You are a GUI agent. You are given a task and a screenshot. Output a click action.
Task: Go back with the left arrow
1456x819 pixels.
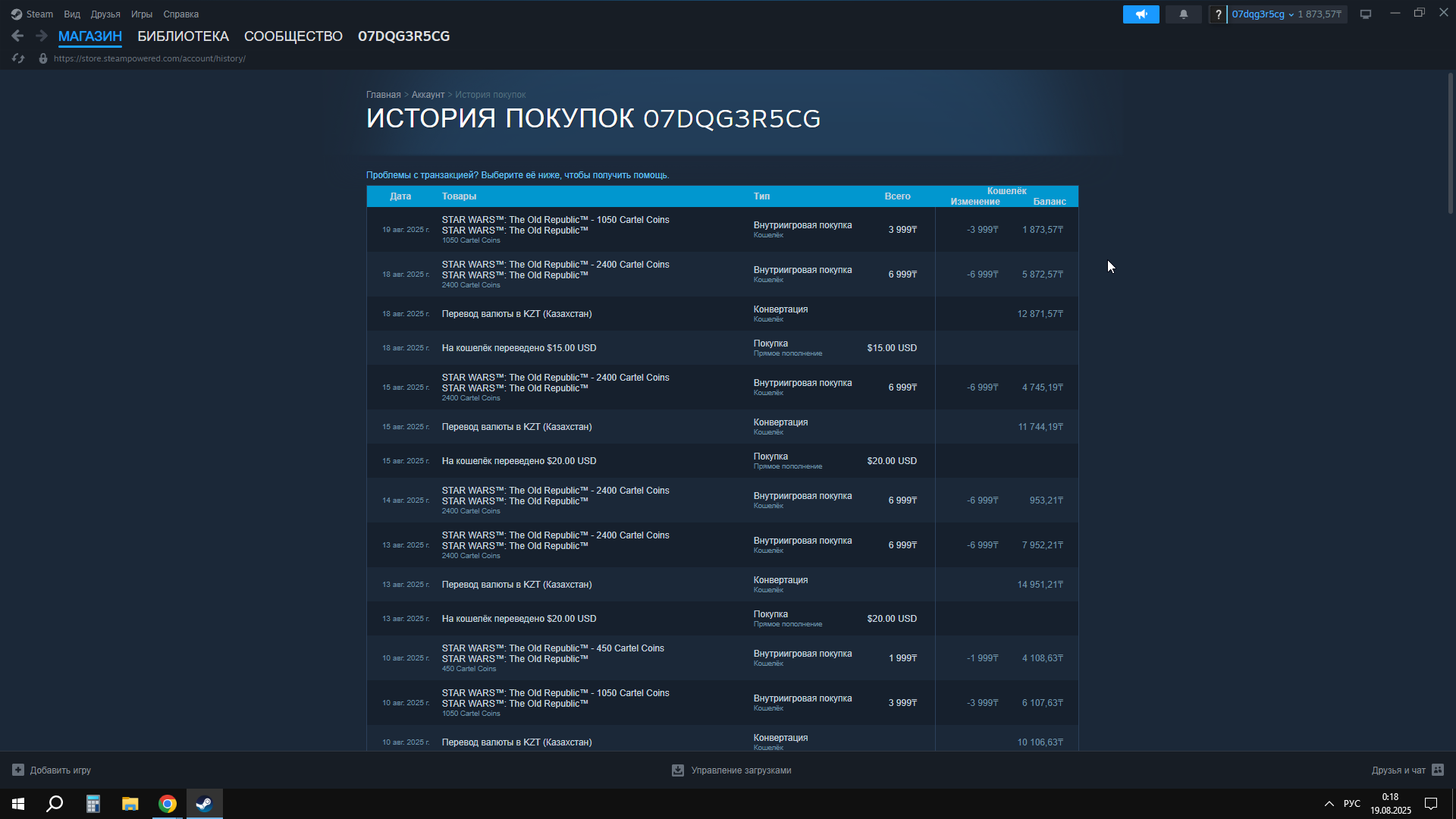[17, 36]
